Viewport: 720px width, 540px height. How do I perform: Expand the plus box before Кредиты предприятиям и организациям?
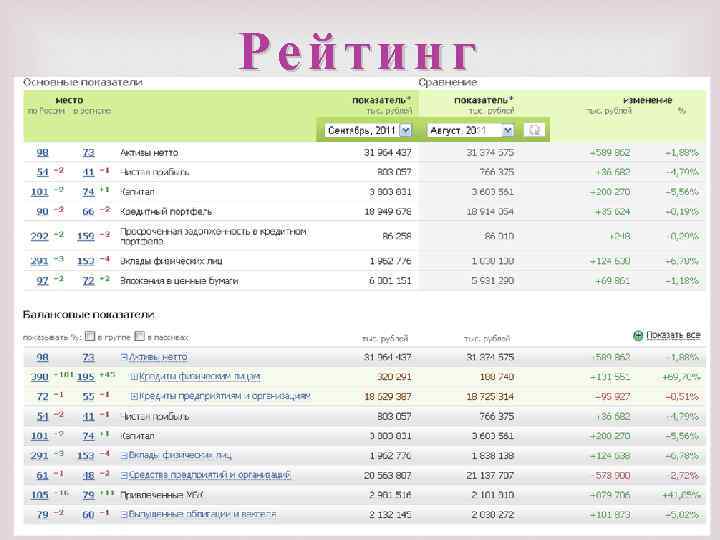[x=134, y=396]
